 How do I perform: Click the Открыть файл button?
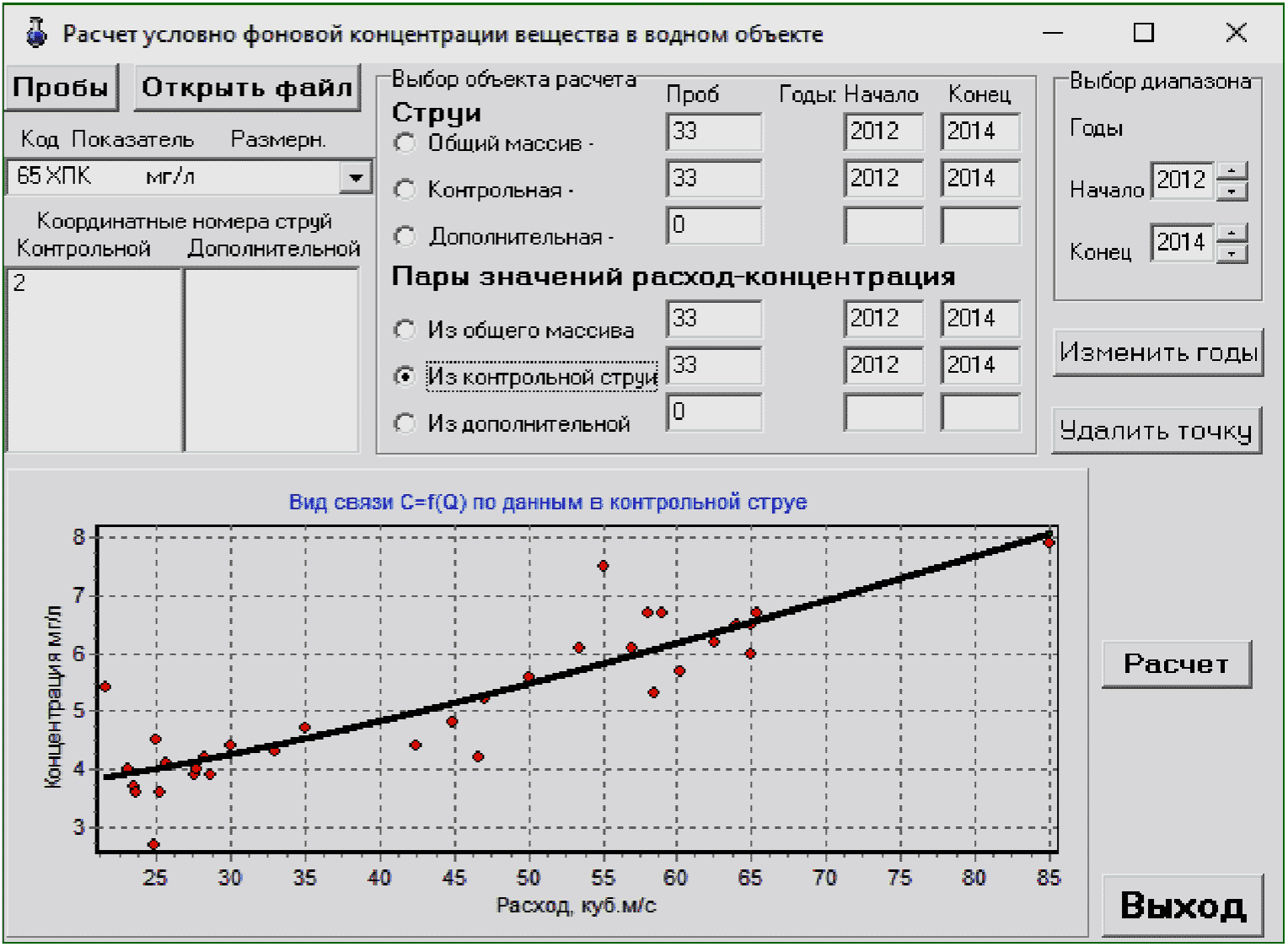point(247,87)
